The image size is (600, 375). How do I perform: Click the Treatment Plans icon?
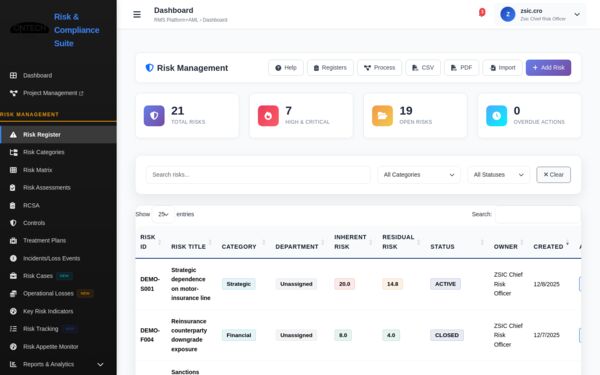13,241
